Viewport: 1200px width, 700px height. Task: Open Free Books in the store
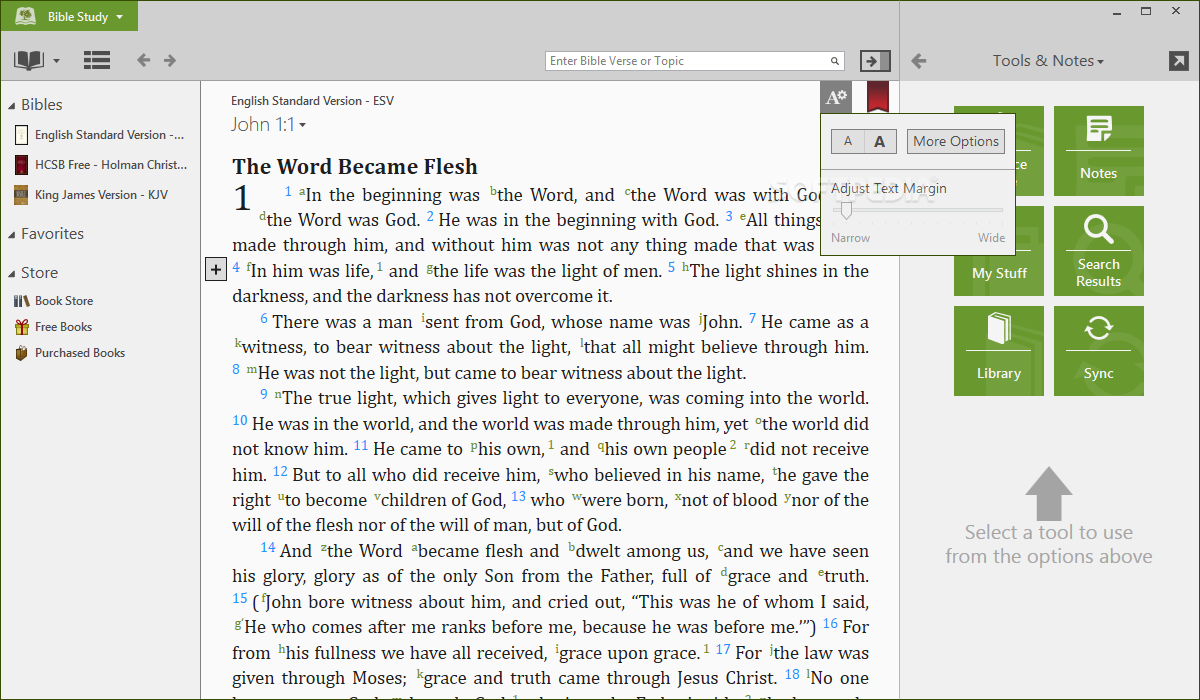point(63,327)
